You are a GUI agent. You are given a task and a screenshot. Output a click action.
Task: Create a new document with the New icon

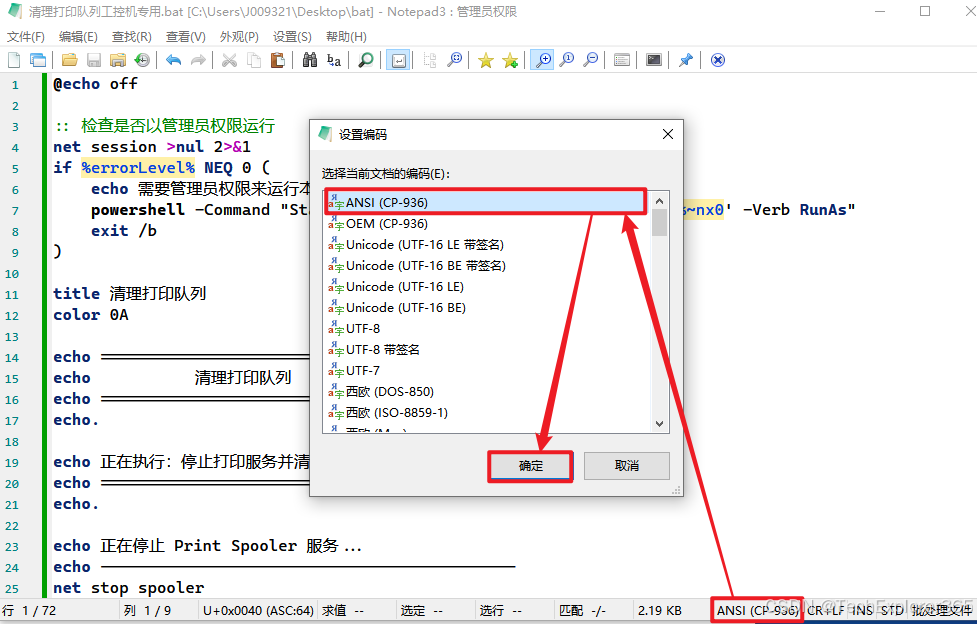click(13, 60)
